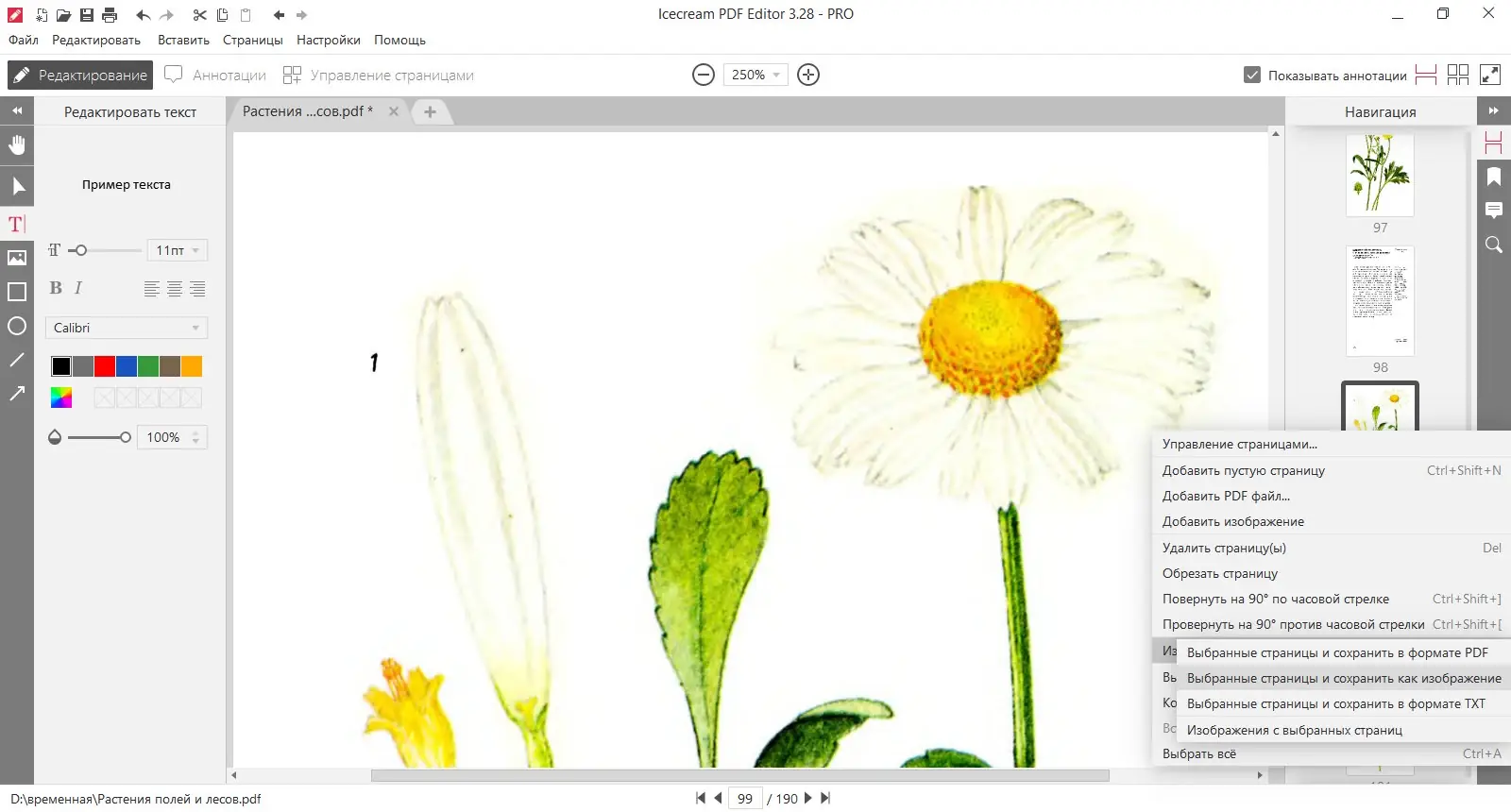
Task: Select the Arrow drawing tool
Action: [17, 394]
